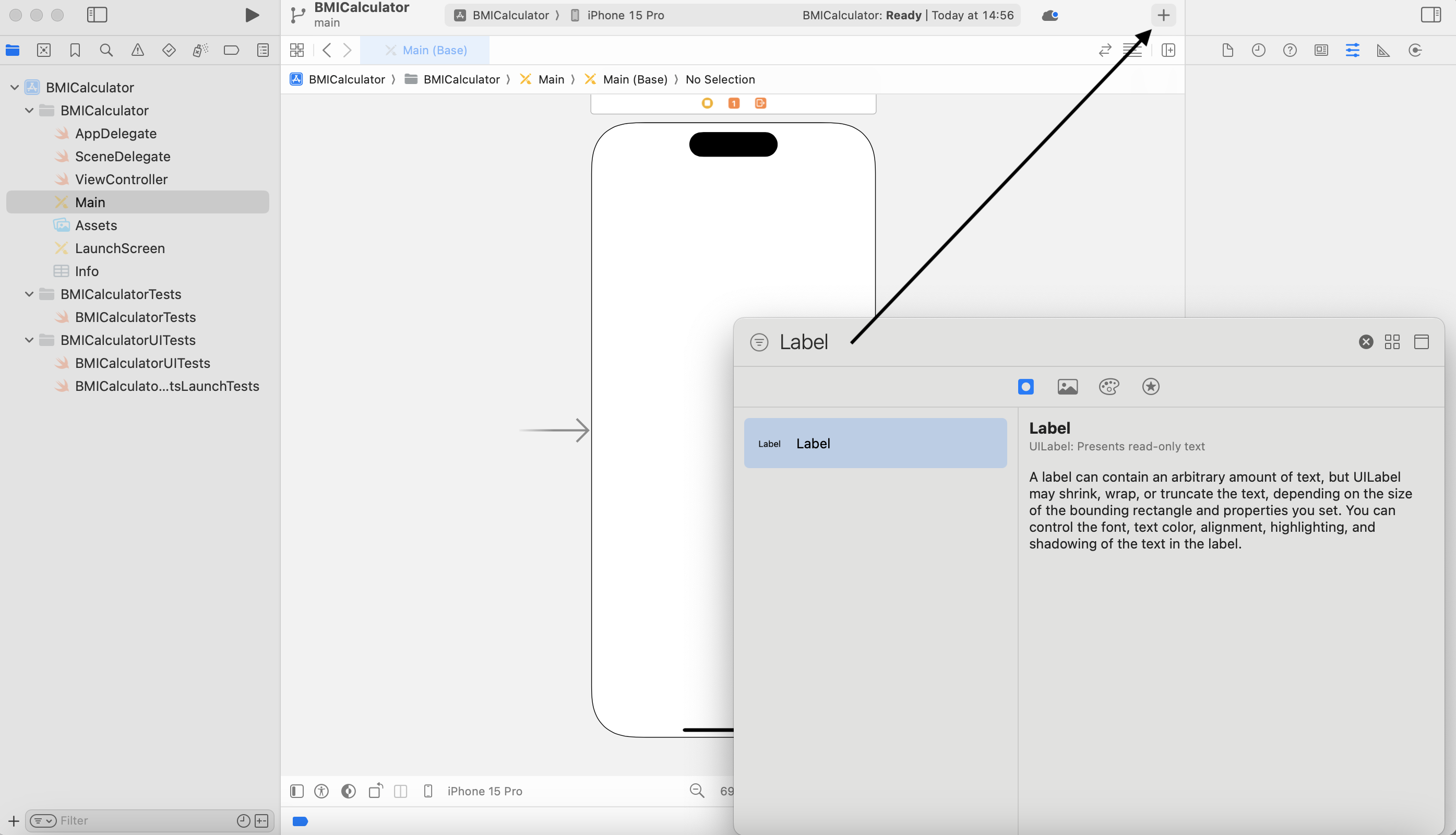
Task: Toggle the document outline at canvas bottom
Action: [x=296, y=791]
